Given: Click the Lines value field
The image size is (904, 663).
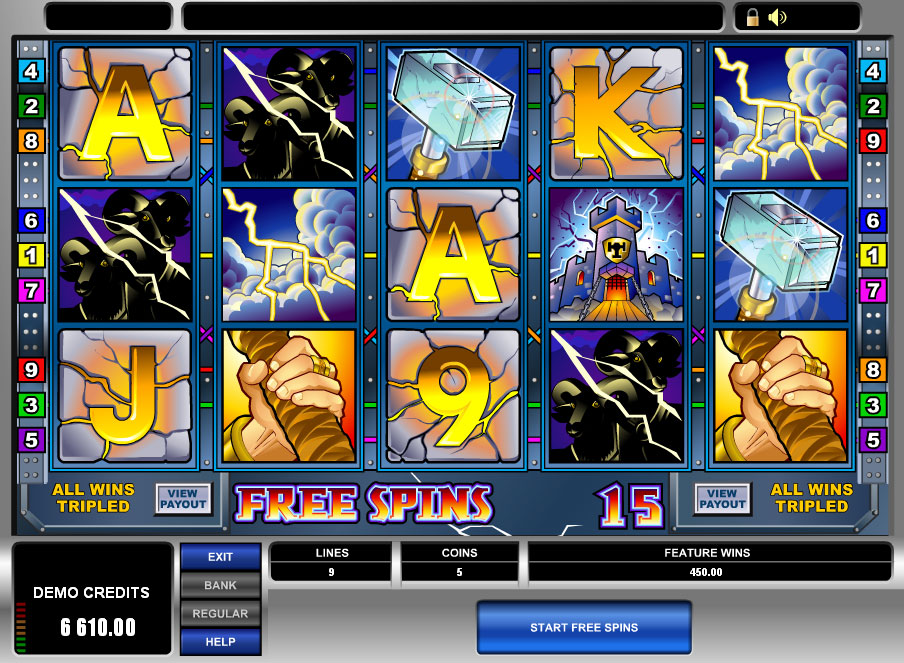Looking at the screenshot, I should [332, 572].
